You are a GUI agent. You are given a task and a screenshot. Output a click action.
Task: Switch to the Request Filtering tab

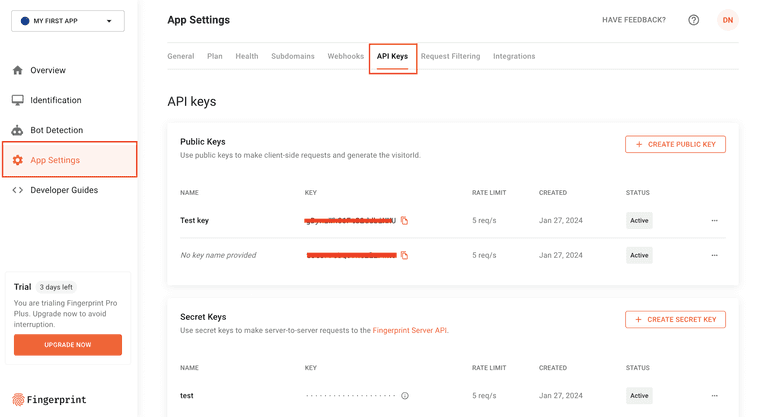(x=450, y=57)
